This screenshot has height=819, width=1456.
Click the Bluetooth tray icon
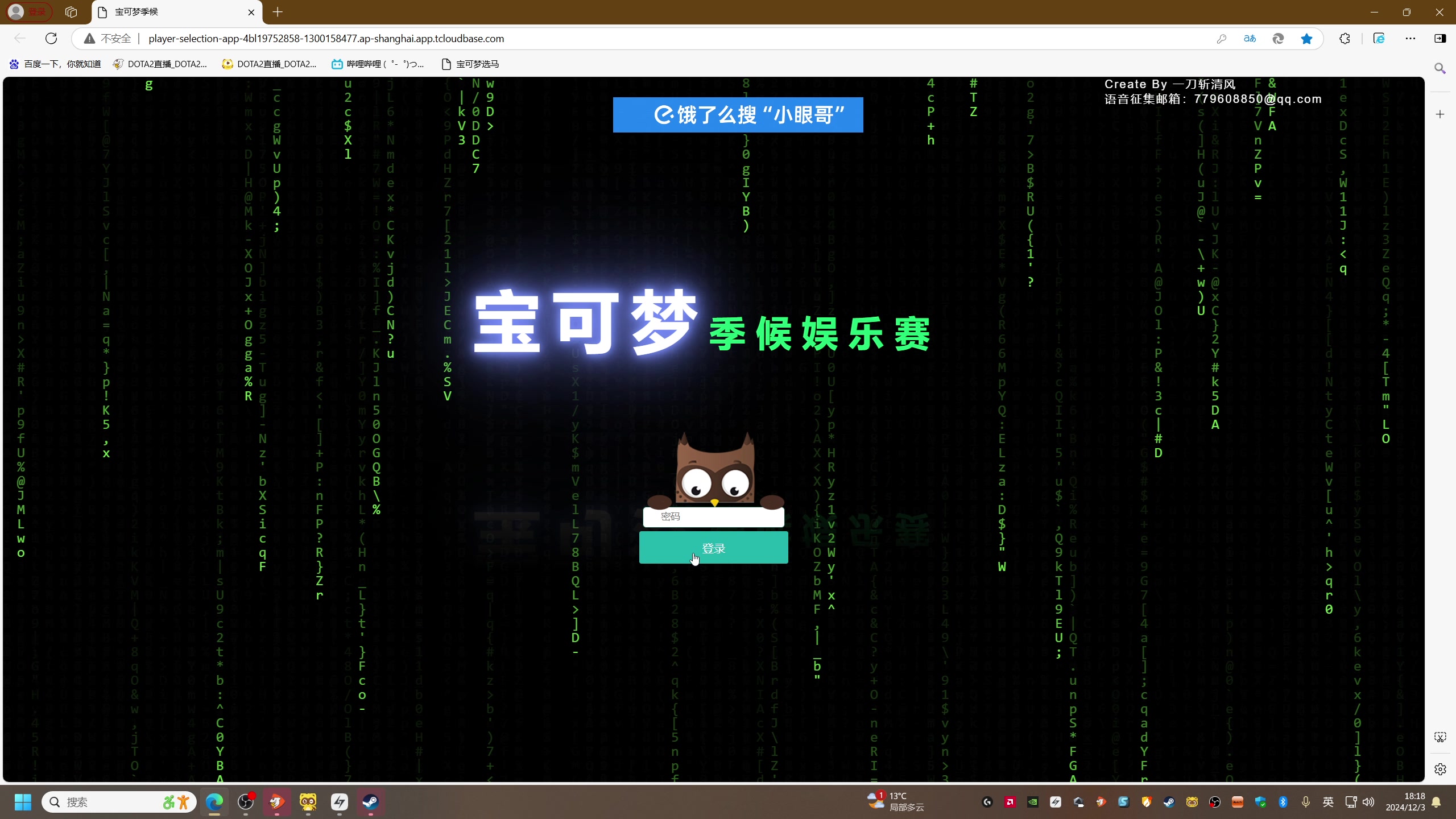point(1283,802)
